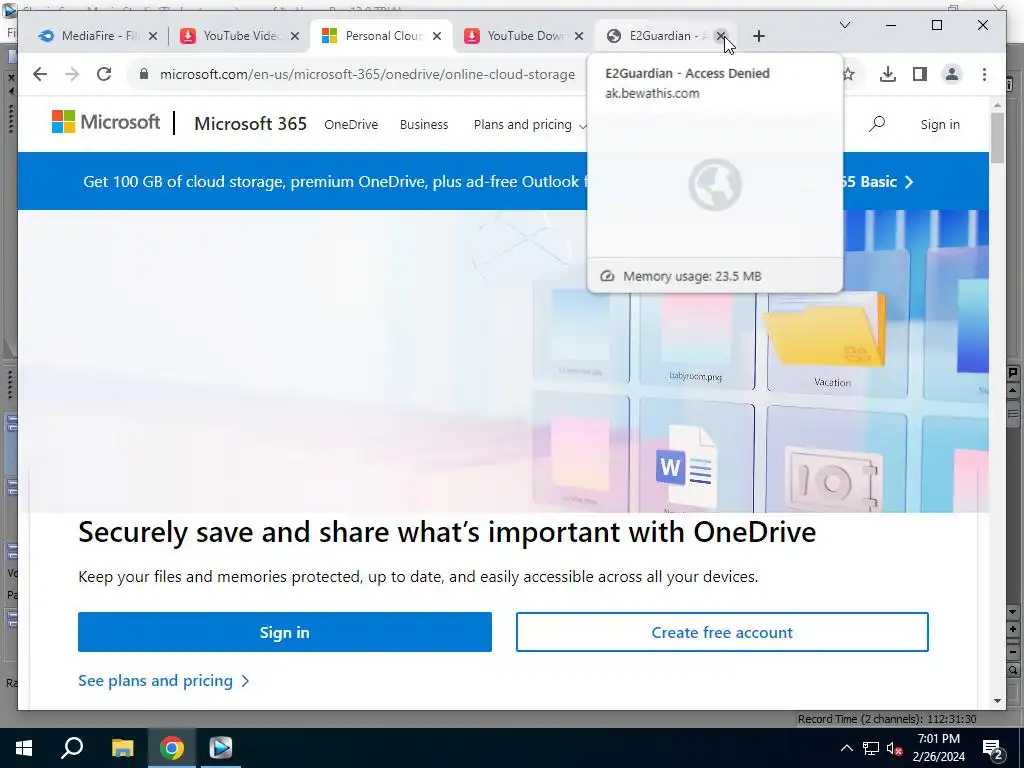
Task: Go forward to the next page
Action: coord(72,74)
